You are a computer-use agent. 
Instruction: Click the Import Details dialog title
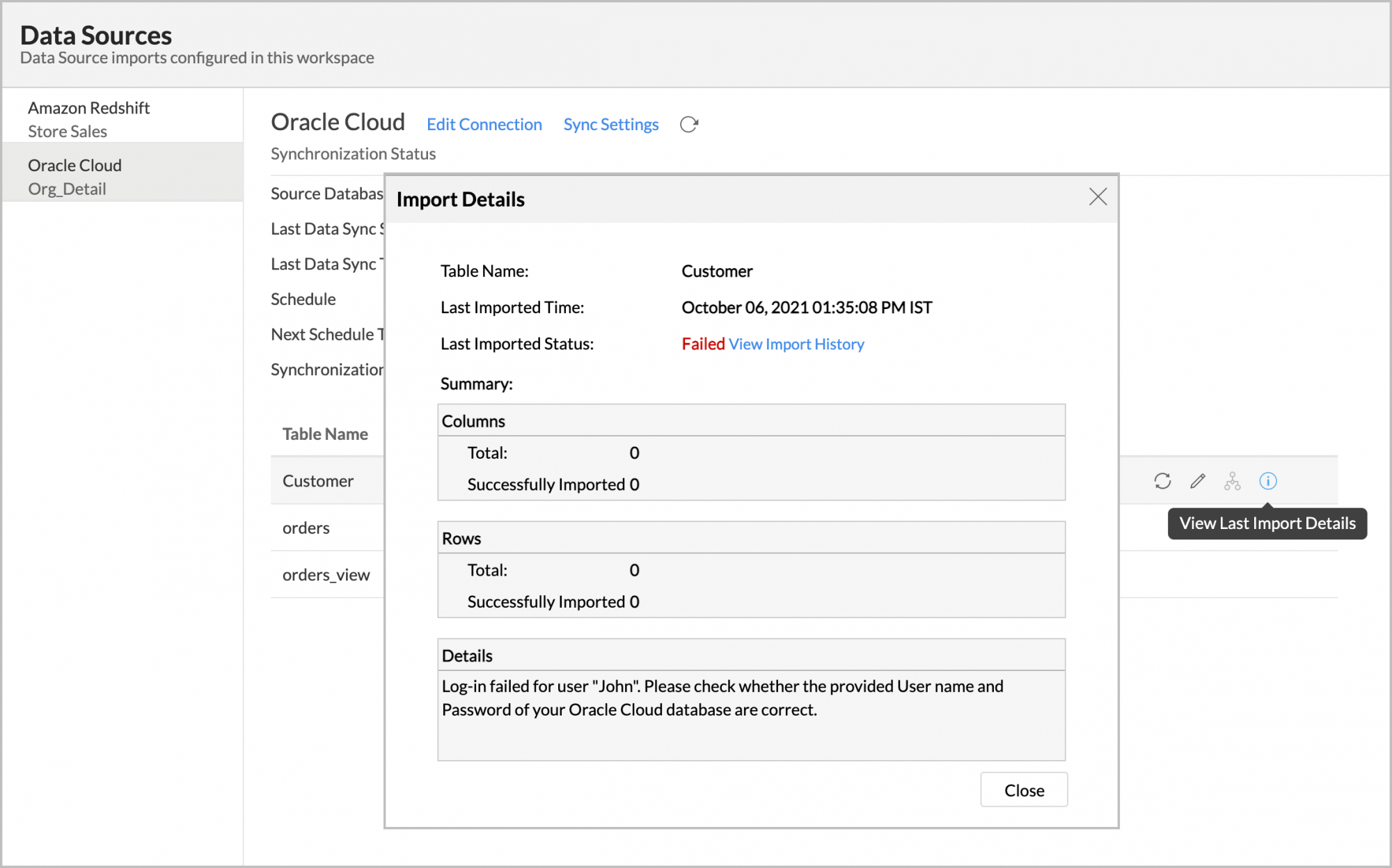tap(460, 199)
